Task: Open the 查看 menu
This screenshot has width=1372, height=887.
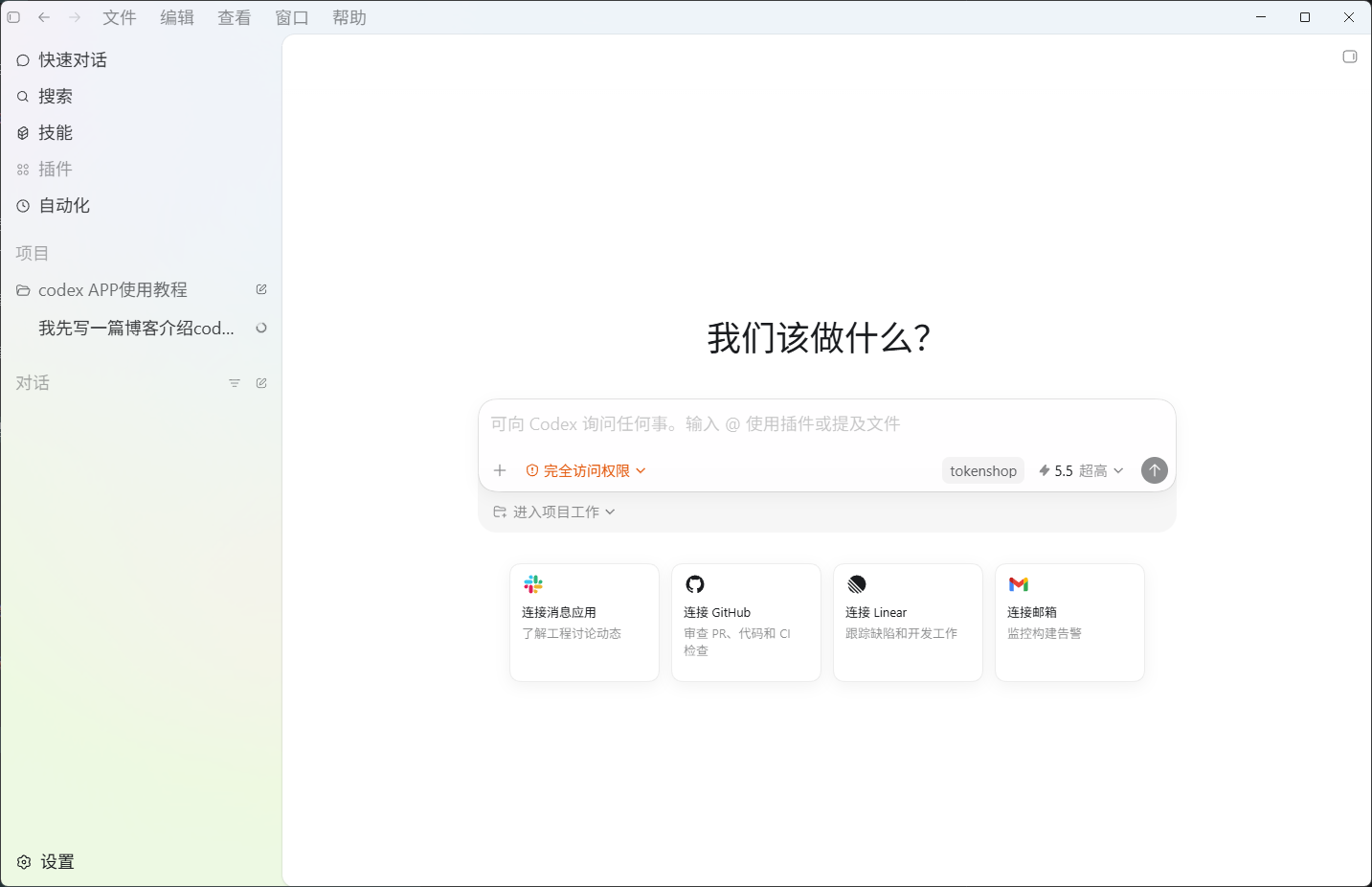Action: point(235,17)
